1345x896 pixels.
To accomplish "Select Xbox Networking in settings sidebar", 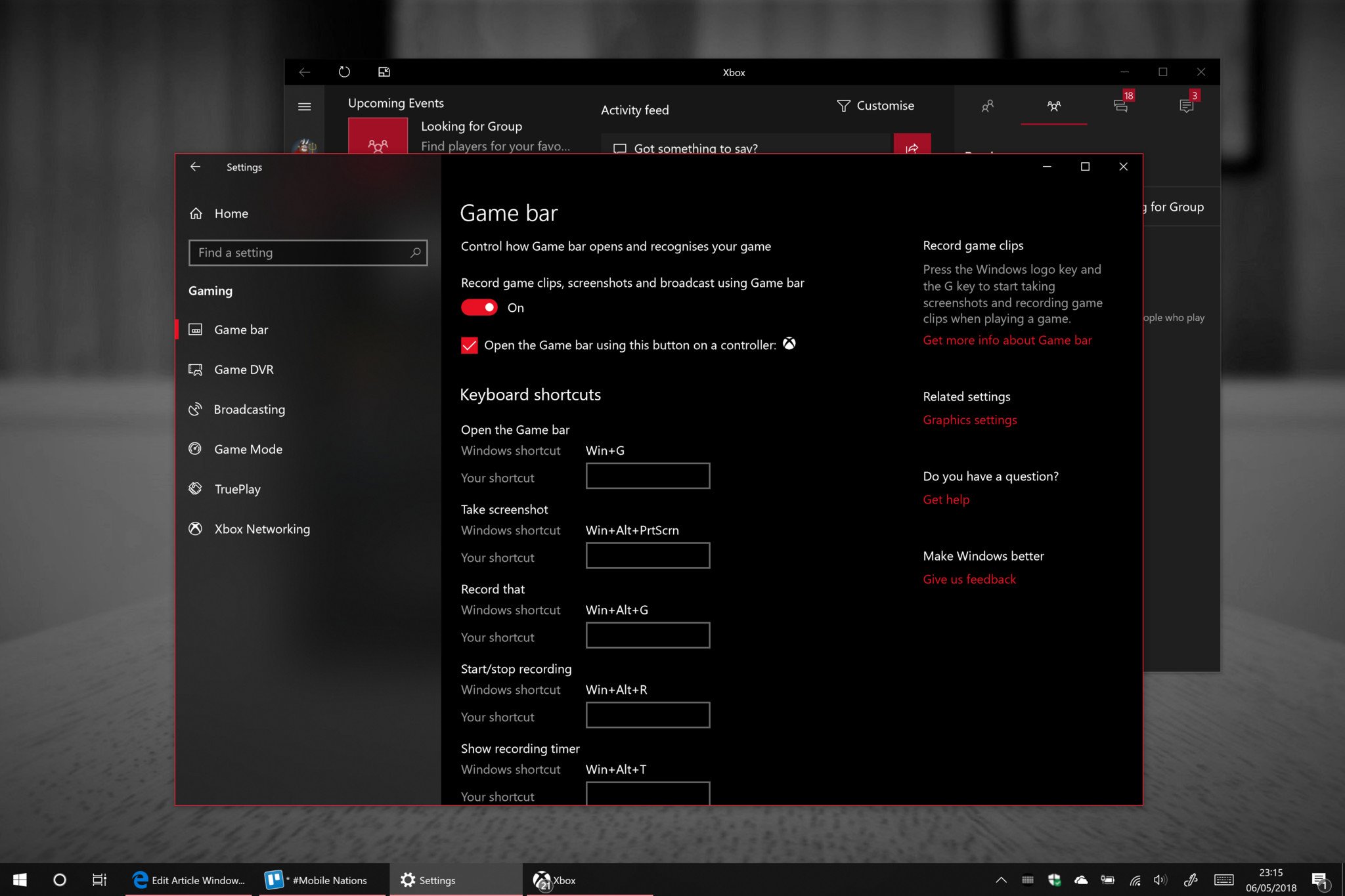I will pos(262,528).
